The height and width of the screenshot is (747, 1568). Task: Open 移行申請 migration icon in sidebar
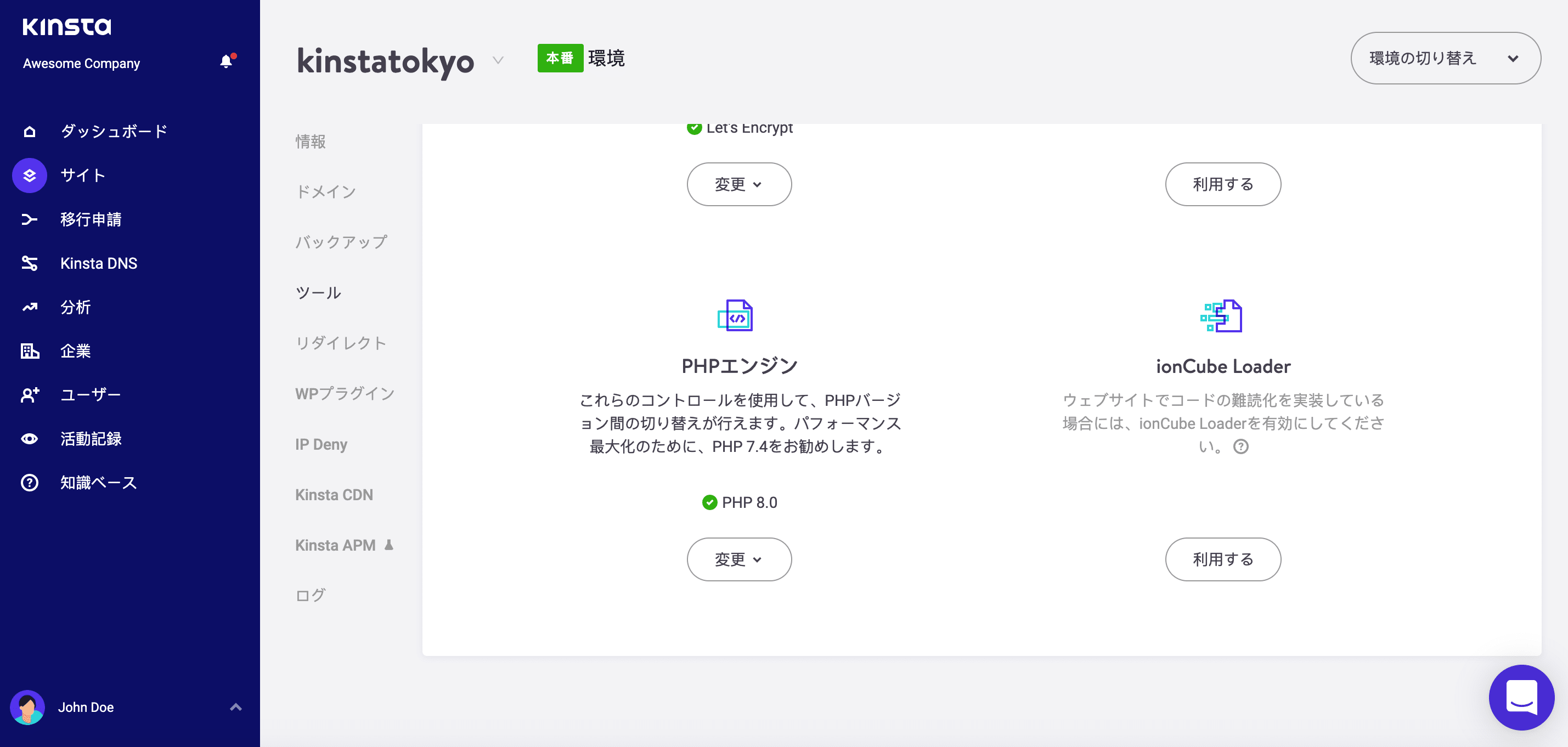pos(29,219)
